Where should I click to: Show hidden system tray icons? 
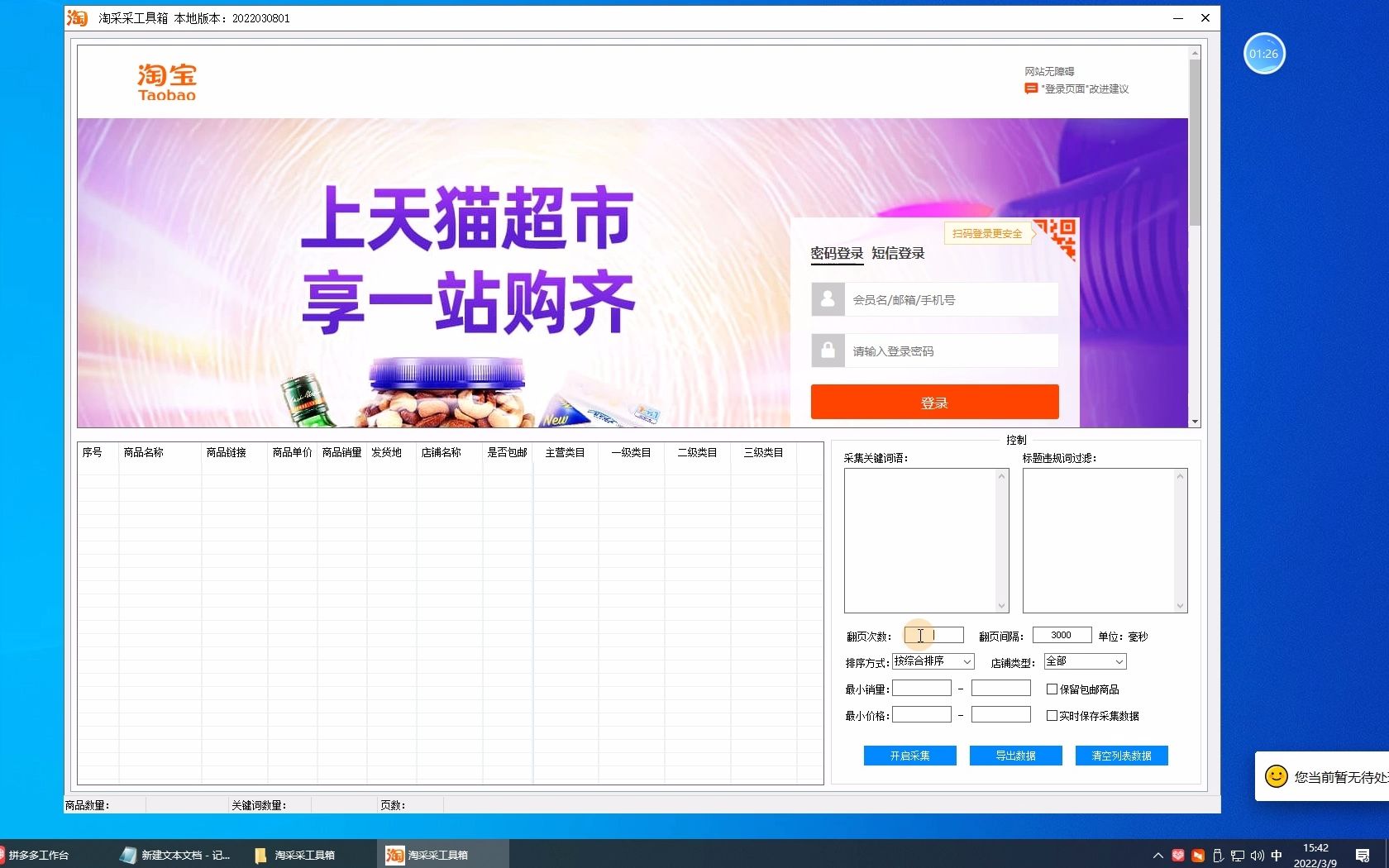(x=1157, y=856)
